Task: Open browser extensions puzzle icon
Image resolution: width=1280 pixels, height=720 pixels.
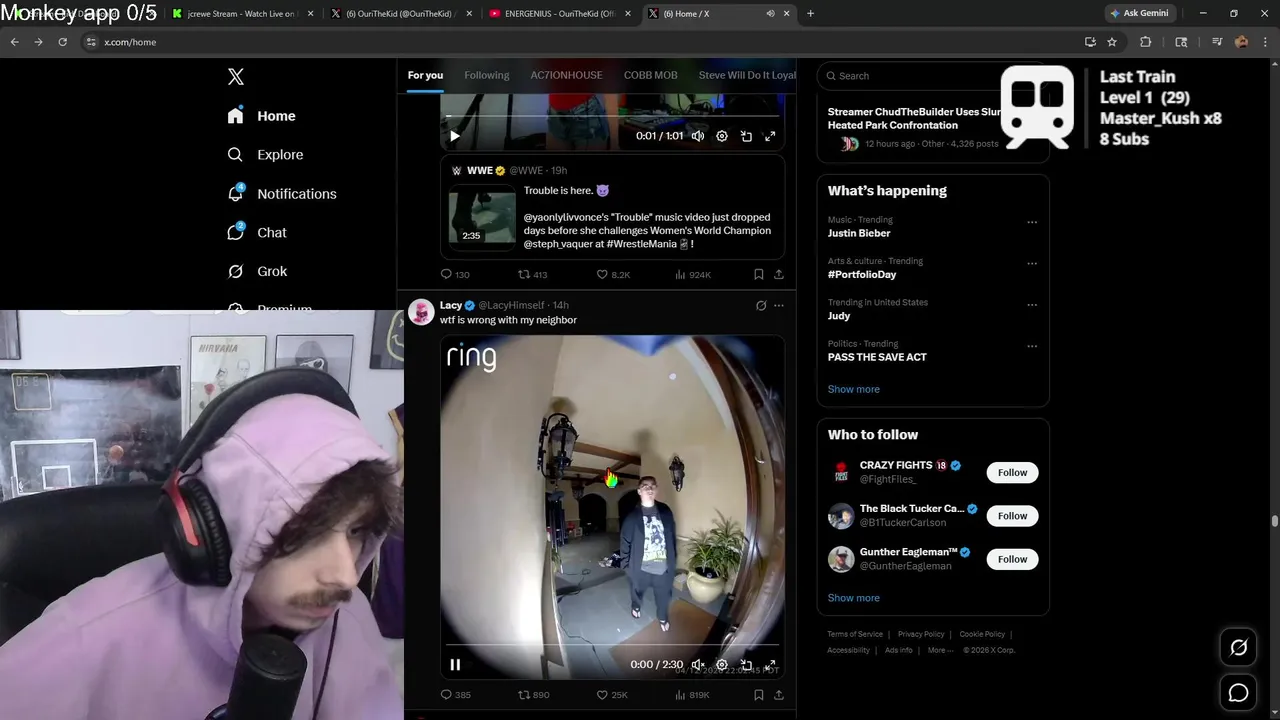Action: (x=1146, y=42)
